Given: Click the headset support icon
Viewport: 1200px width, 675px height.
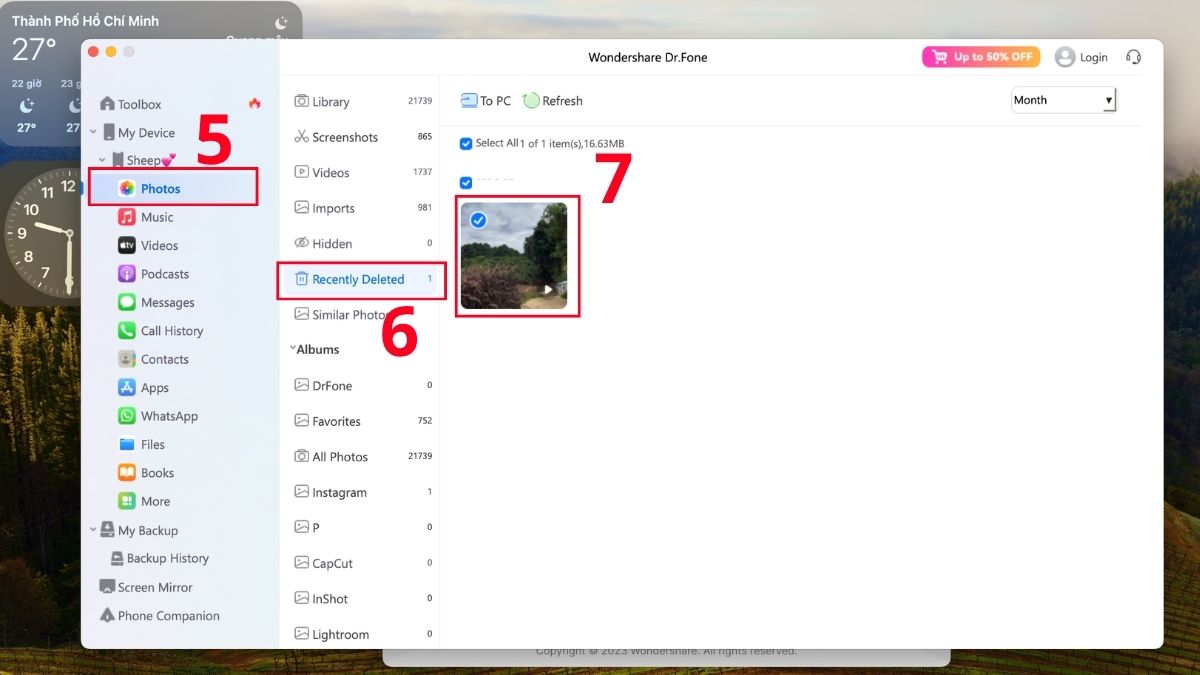Looking at the screenshot, I should [1133, 57].
